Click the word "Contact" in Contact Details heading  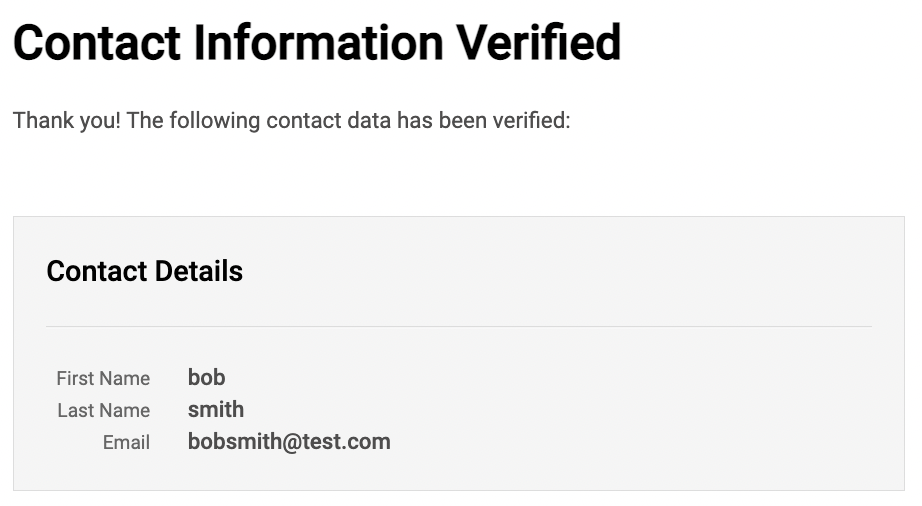[x=94, y=271]
